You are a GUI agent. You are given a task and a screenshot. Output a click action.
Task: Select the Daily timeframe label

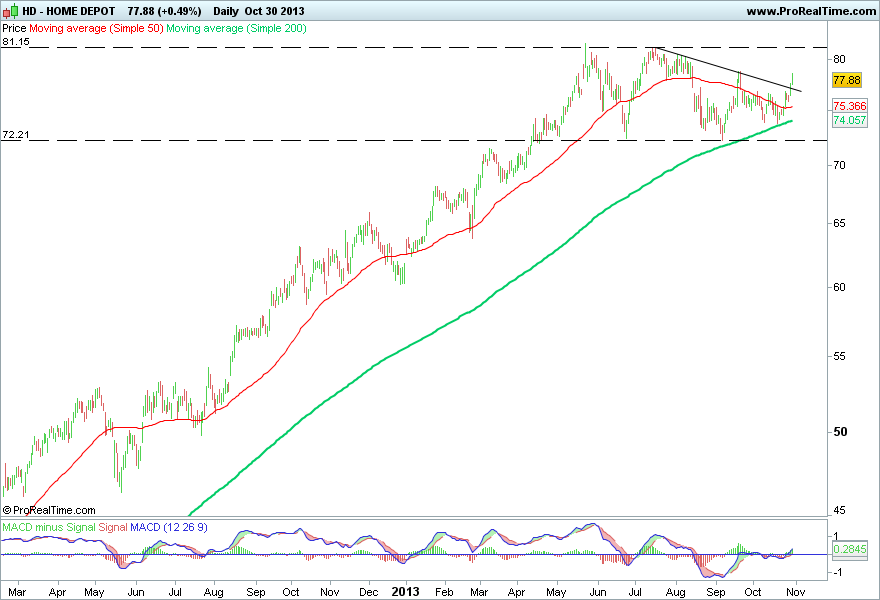[x=226, y=11]
